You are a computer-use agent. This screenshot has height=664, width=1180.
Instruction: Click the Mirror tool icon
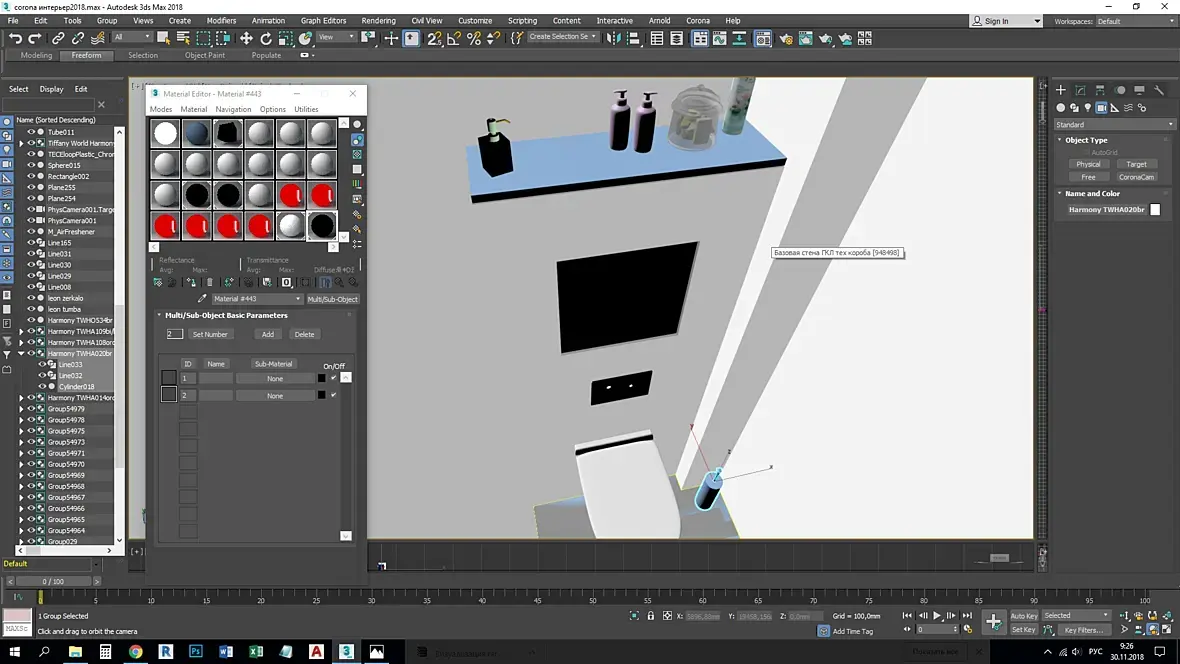613,38
